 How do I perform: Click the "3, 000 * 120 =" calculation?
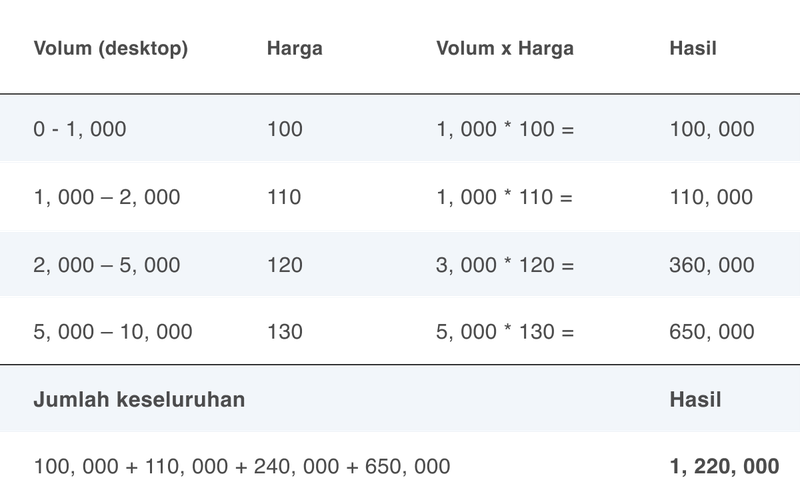505,265
